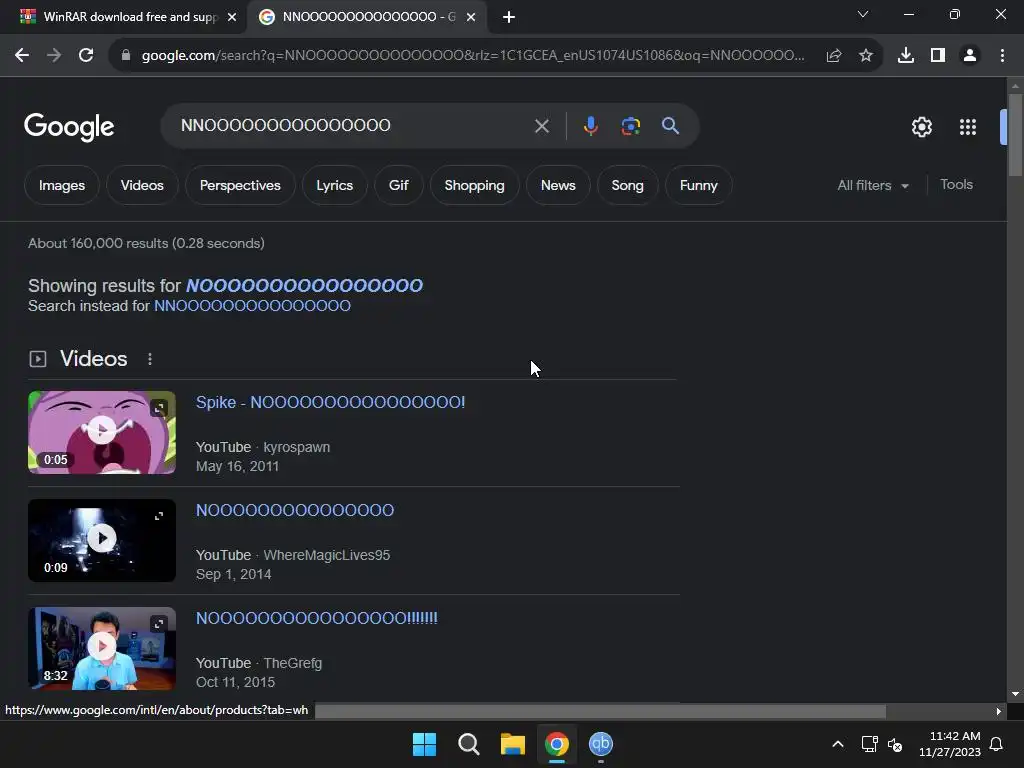The height and width of the screenshot is (768, 1024).
Task: Start a voice search with the microphone
Action: (590, 125)
